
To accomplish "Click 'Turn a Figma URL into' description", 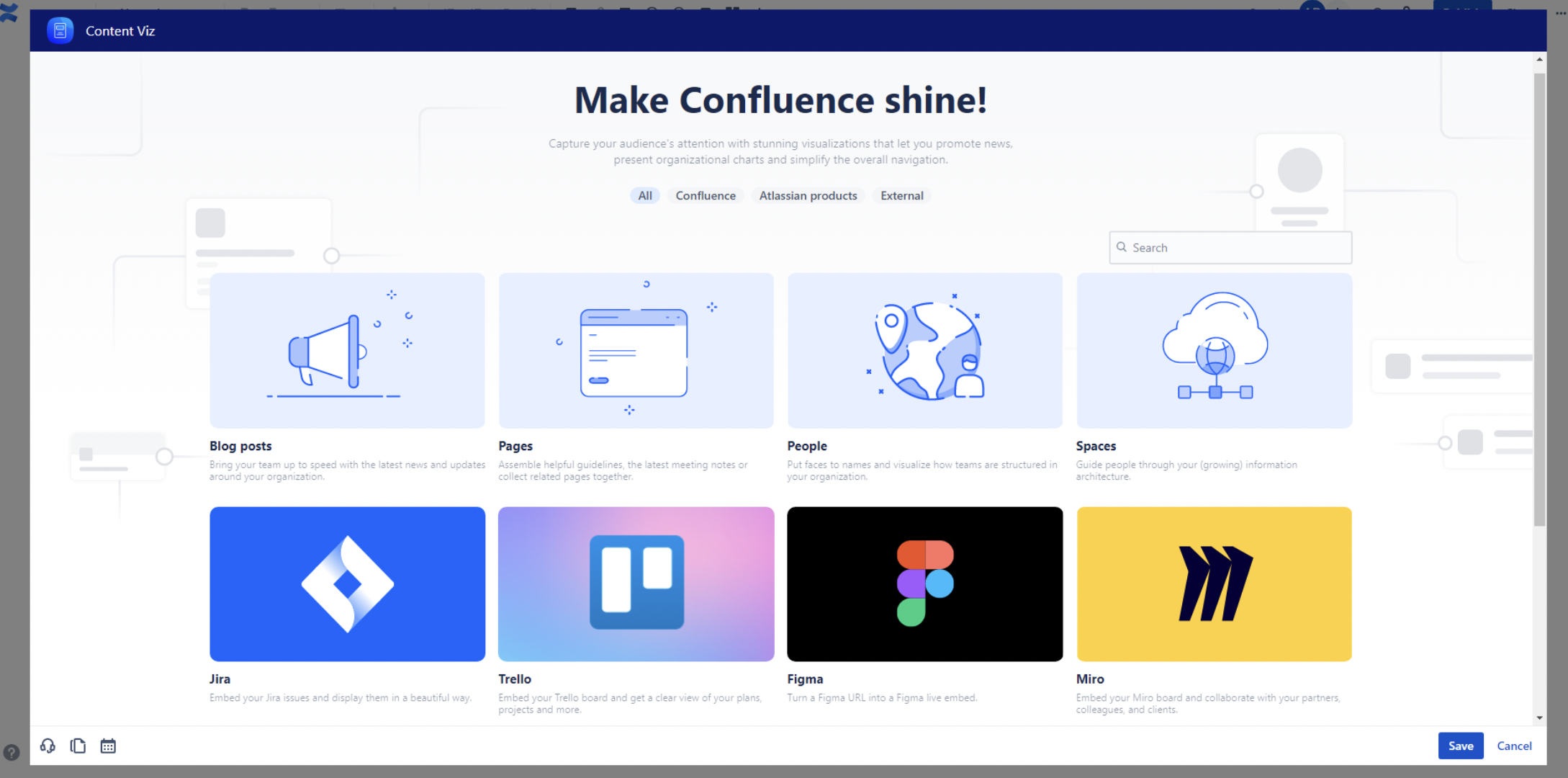I will coord(882,697).
